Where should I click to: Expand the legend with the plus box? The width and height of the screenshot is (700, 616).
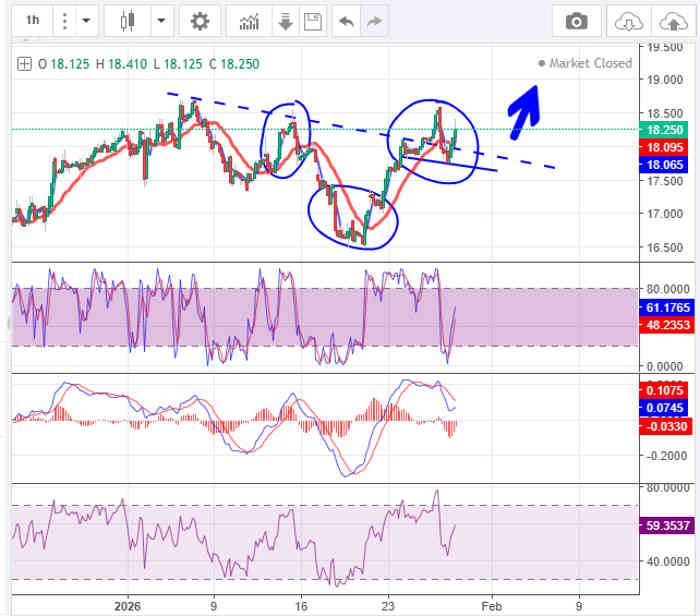pos(25,64)
